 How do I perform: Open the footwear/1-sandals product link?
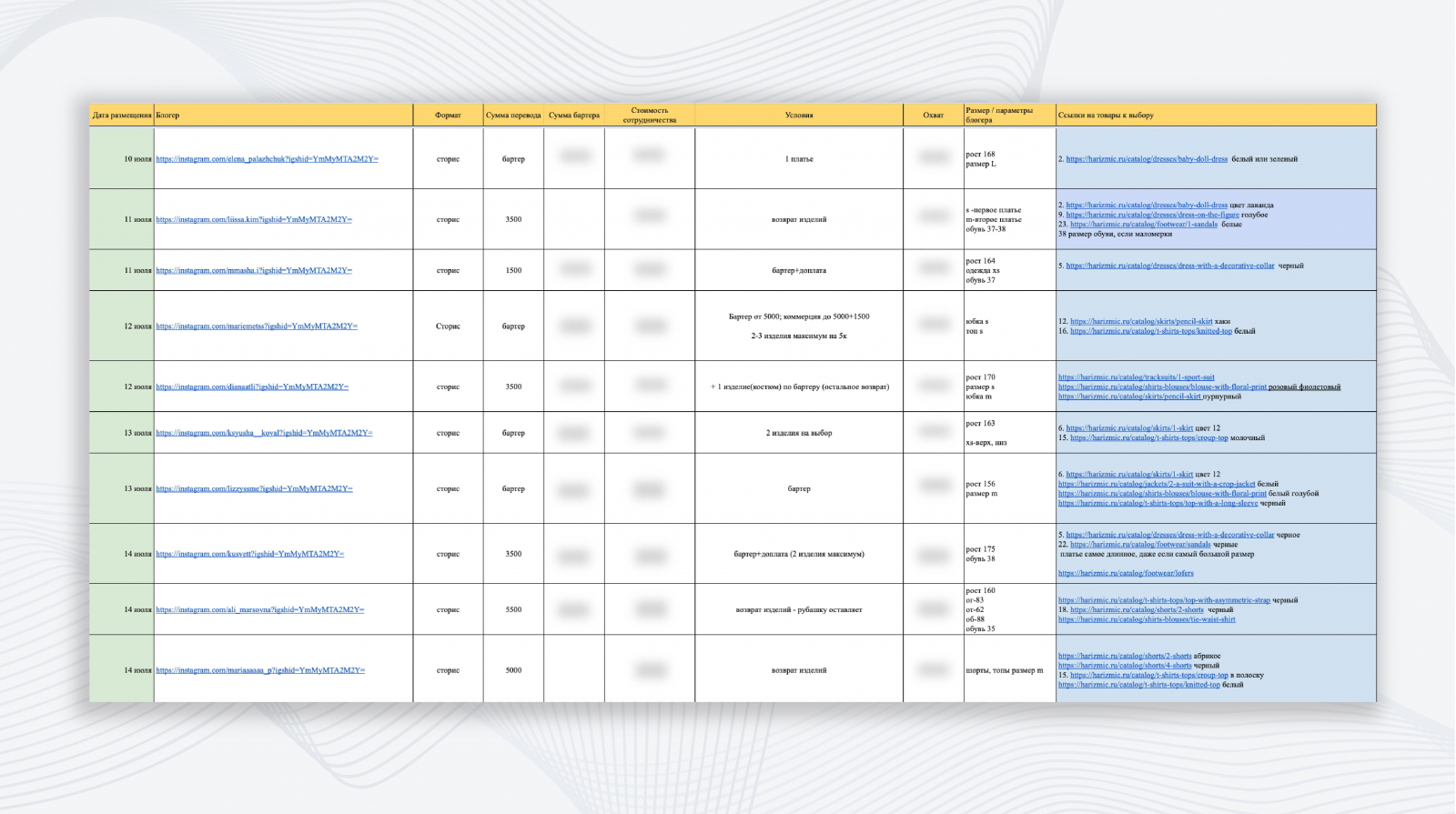[x=1144, y=224]
